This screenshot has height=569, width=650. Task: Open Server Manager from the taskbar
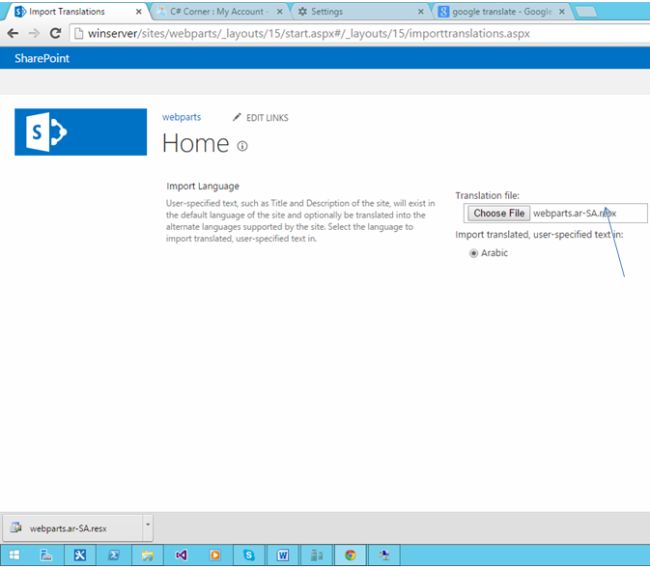coord(46,555)
